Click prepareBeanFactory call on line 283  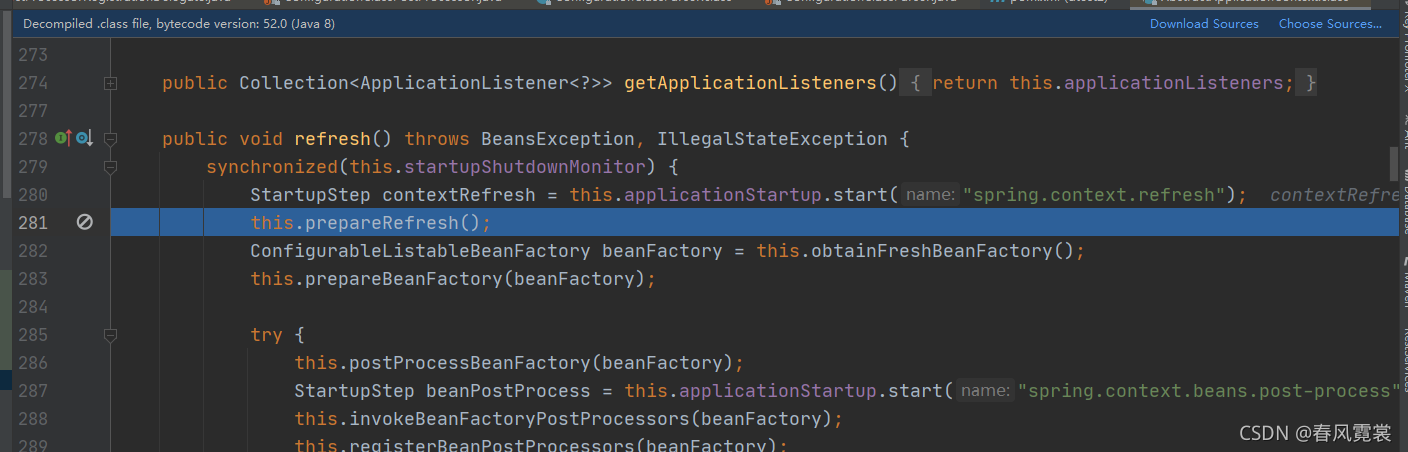403,279
